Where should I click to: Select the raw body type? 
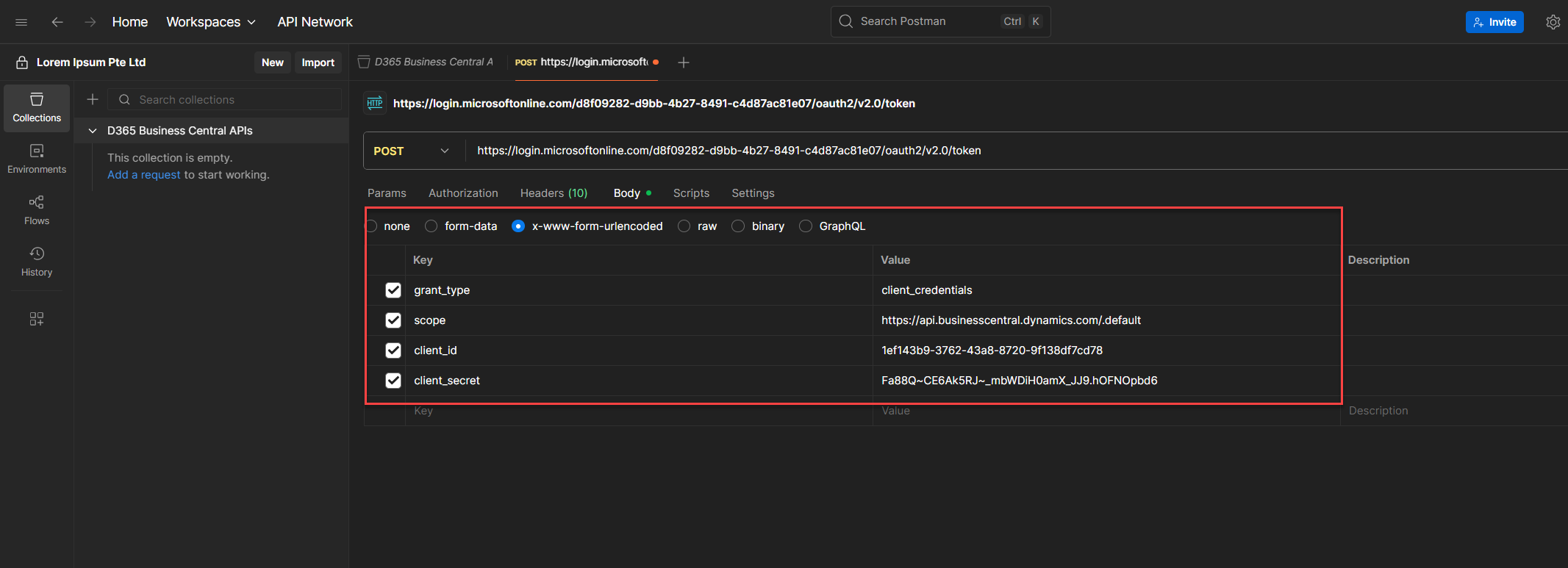click(x=684, y=226)
